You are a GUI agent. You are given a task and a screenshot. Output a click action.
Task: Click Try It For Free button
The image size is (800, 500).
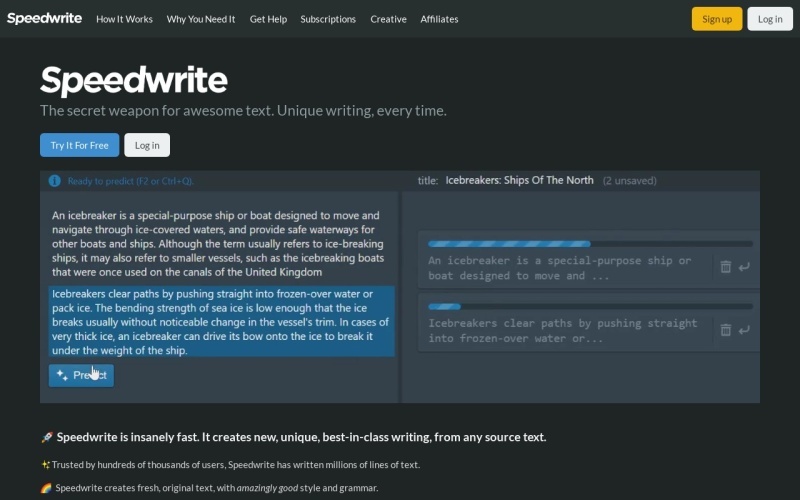(x=80, y=145)
